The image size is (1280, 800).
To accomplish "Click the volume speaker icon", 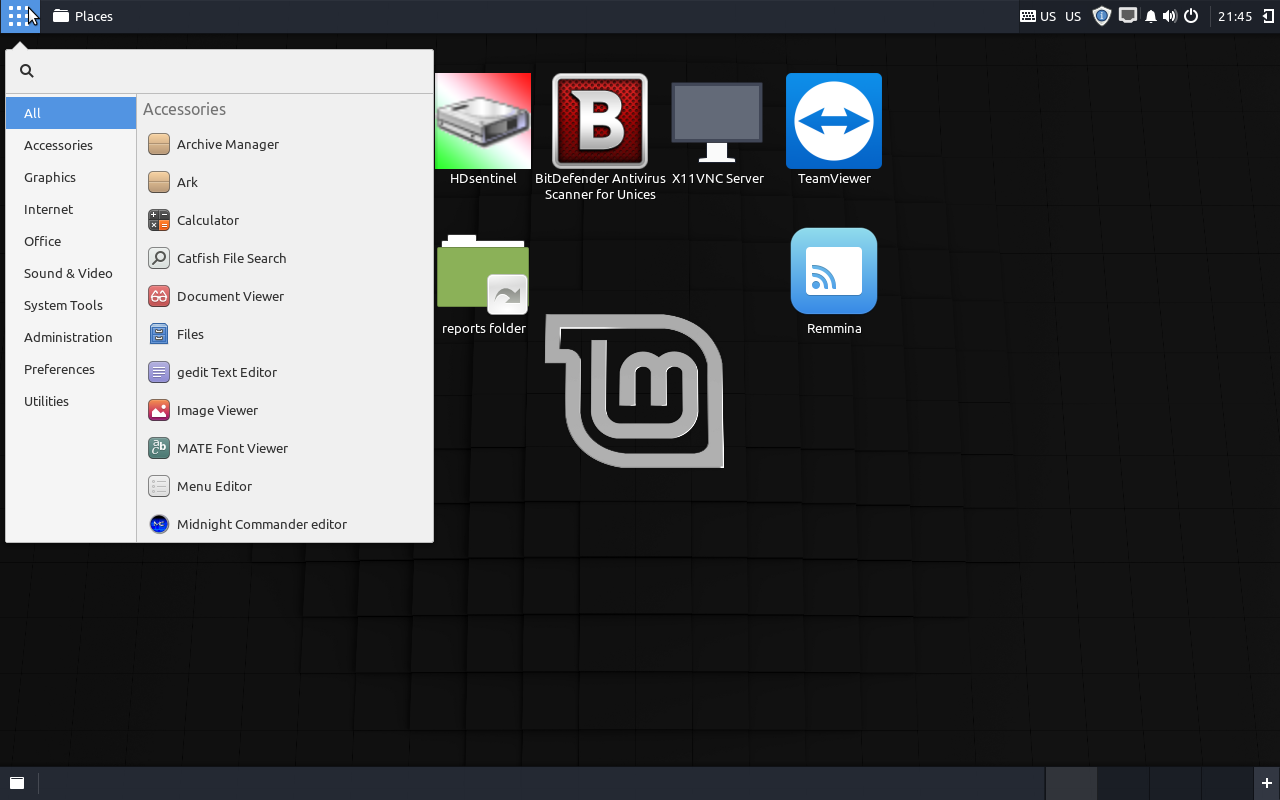I will pos(1170,16).
